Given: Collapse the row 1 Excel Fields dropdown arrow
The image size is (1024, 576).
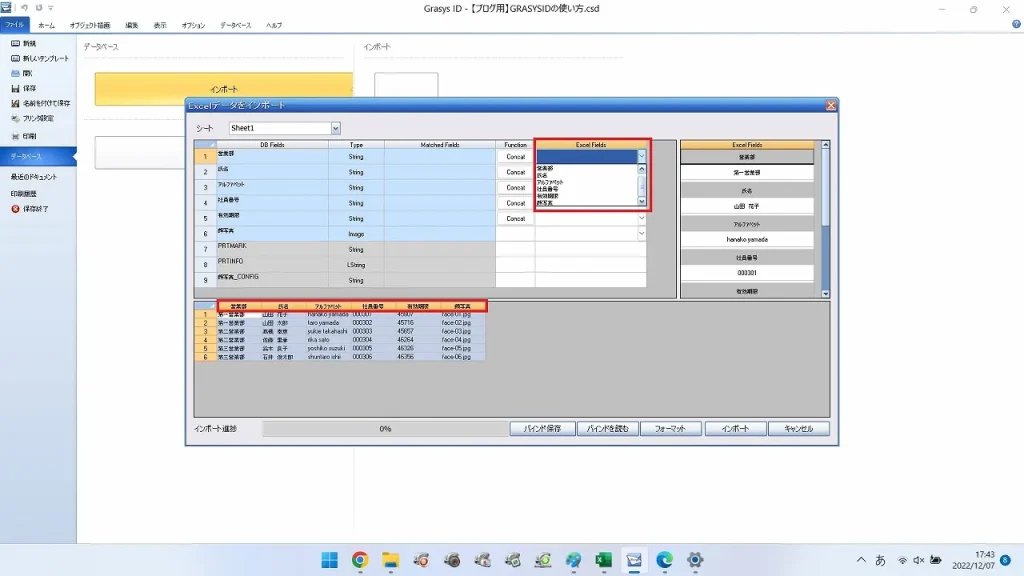Looking at the screenshot, I should pyautogui.click(x=641, y=156).
